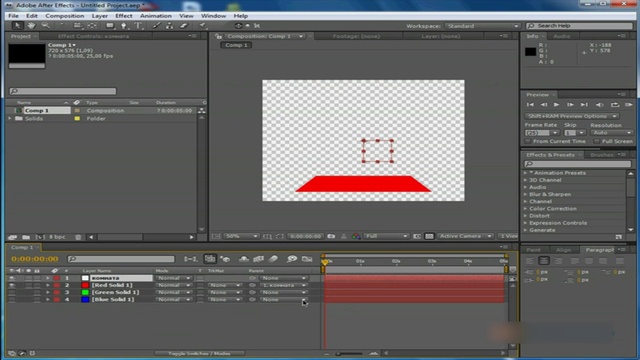Image resolution: width=640 pixels, height=360 pixels.
Task: Expand the 3D Channel effects category
Action: tap(526, 180)
